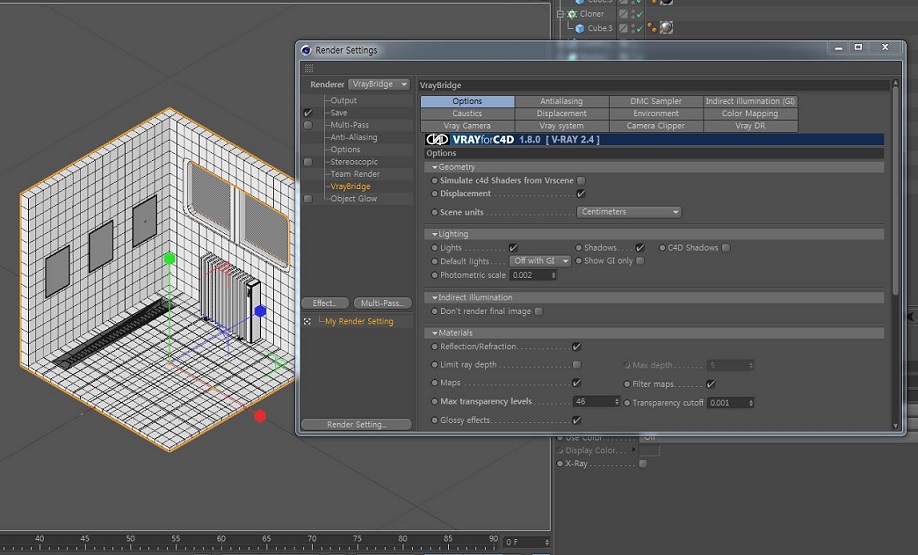Viewport: 918px width, 555px height.
Task: Toggle the Glossy effects checkbox
Action: (577, 420)
